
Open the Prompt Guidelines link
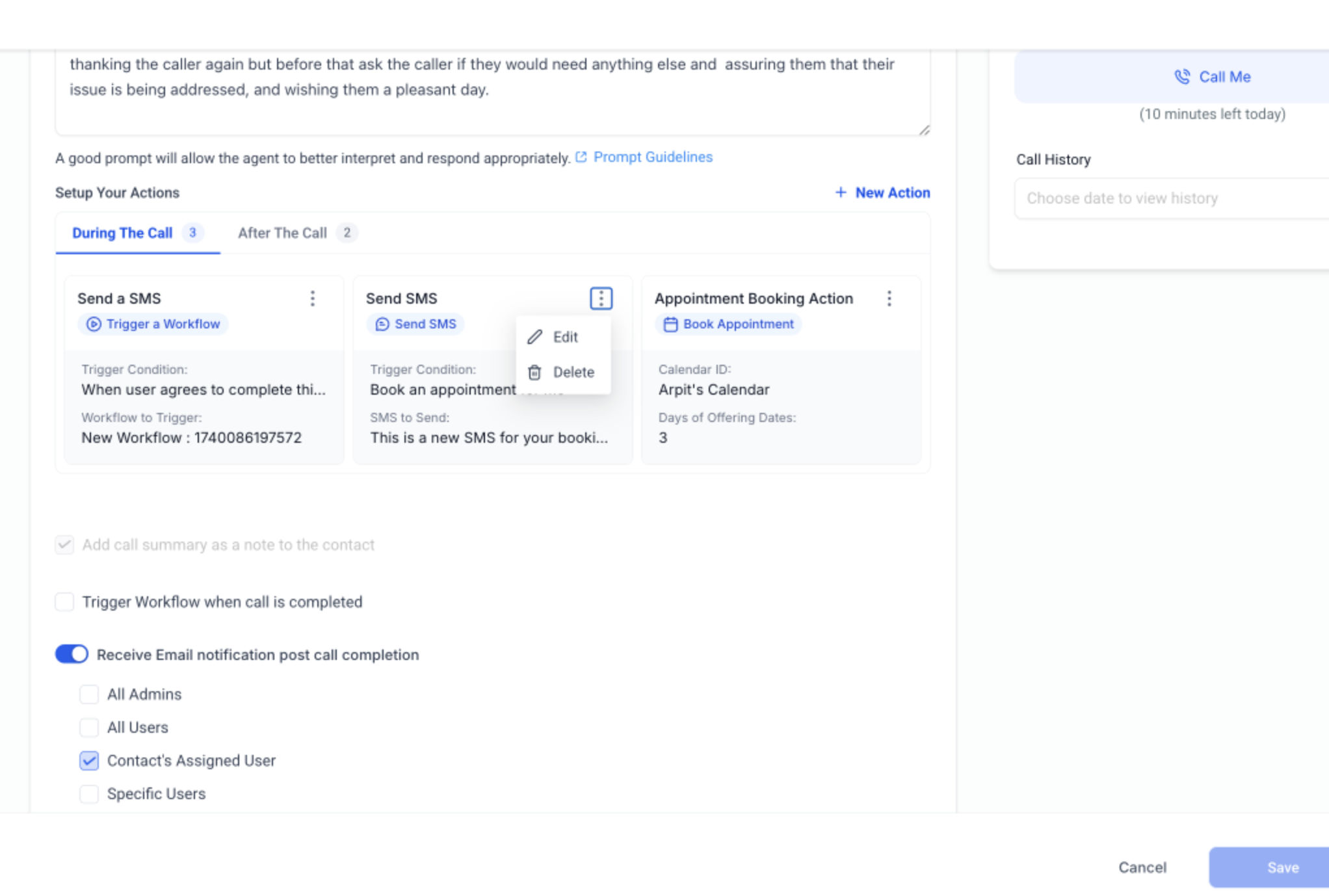pos(653,157)
